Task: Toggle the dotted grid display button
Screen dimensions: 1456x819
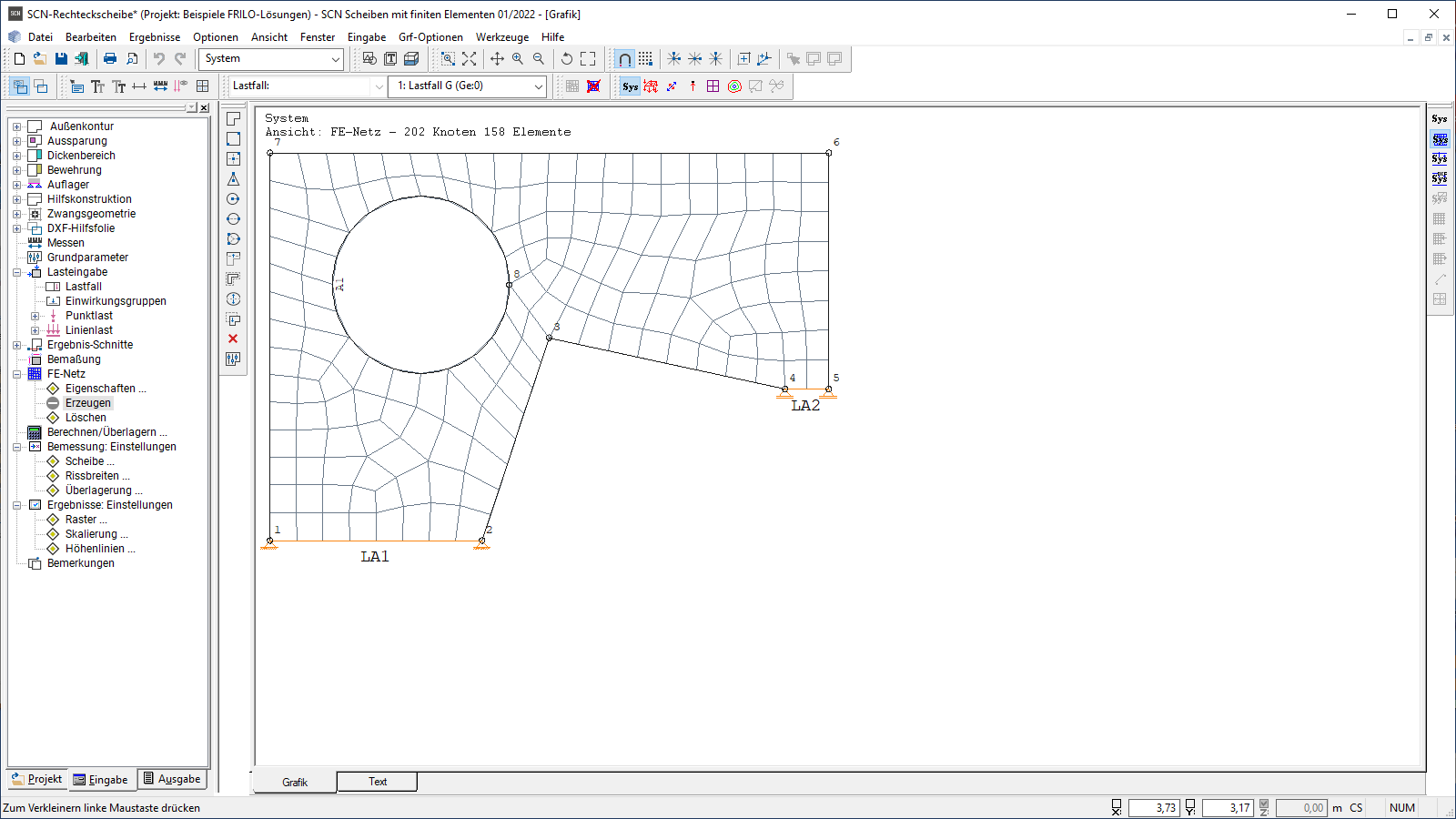Action: [645, 58]
